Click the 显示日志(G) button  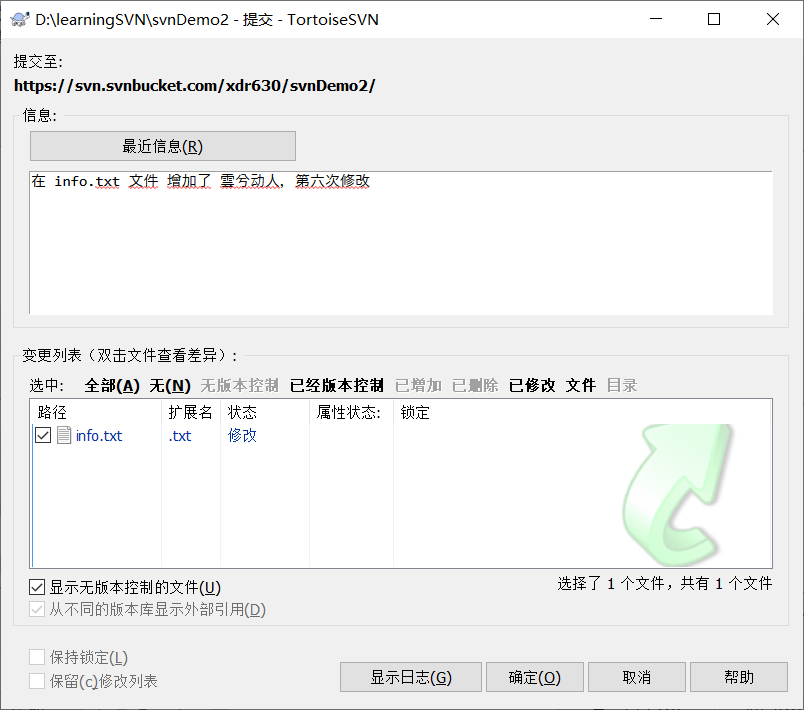pyautogui.click(x=410, y=677)
